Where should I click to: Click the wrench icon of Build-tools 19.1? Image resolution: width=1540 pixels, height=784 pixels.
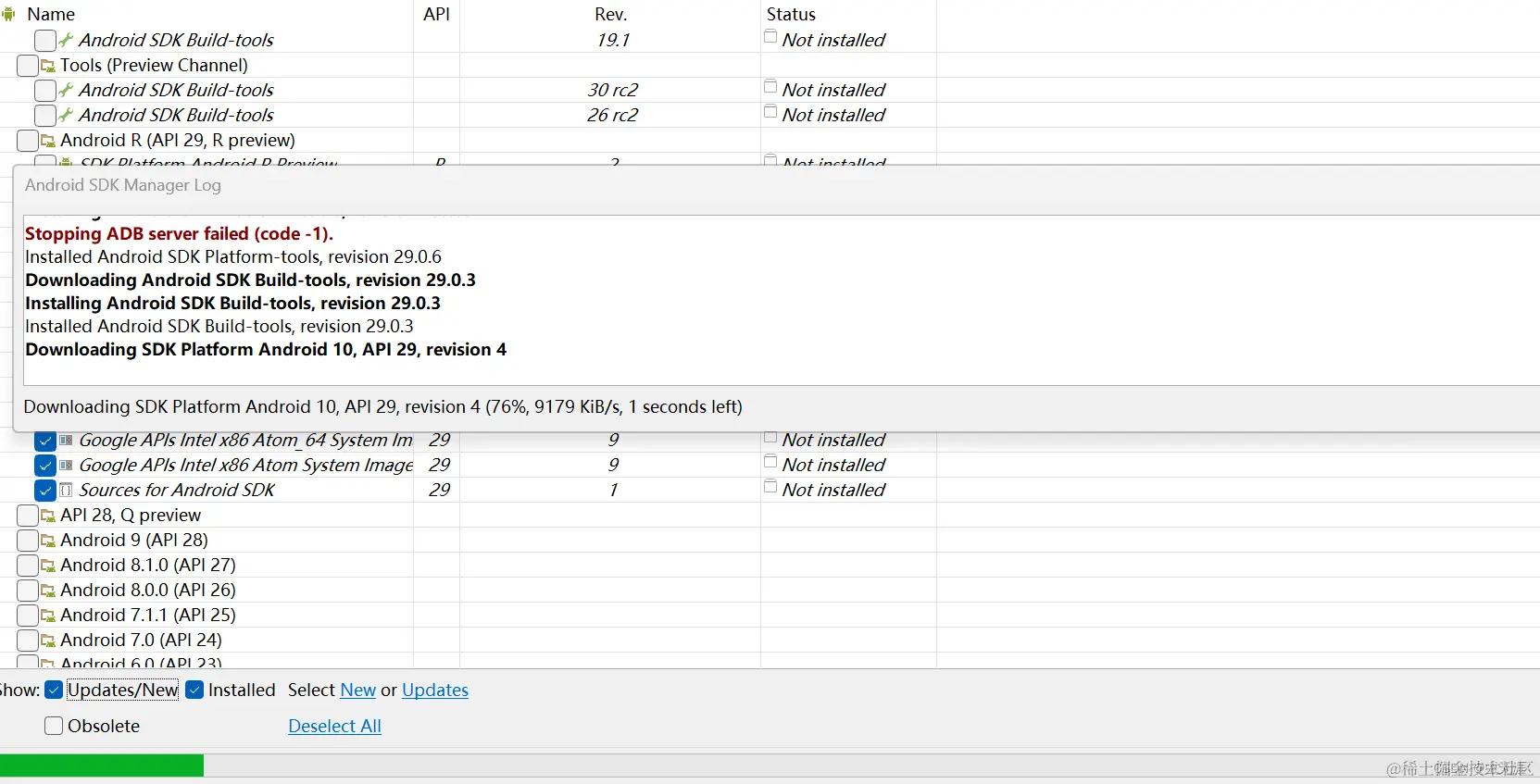coord(66,40)
